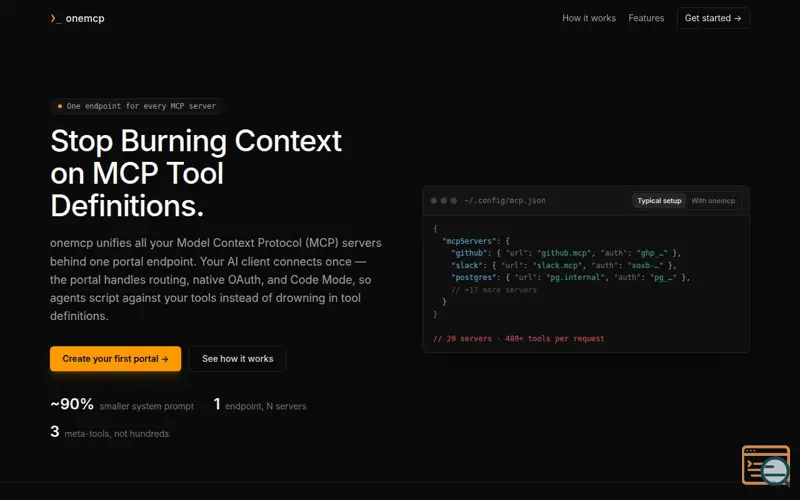Viewport: 800px width, 500px height.
Task: Click the ~/.config/mcp.json file title
Action: (505, 201)
